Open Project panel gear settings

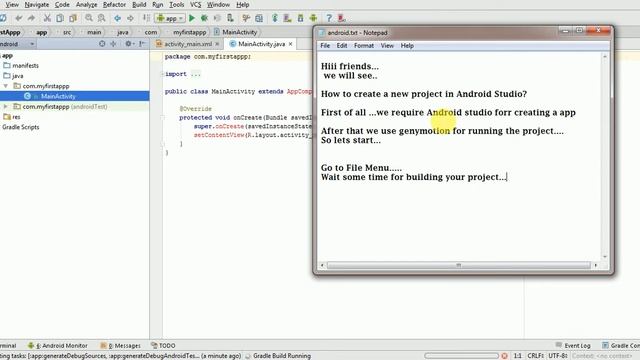tap(129, 44)
